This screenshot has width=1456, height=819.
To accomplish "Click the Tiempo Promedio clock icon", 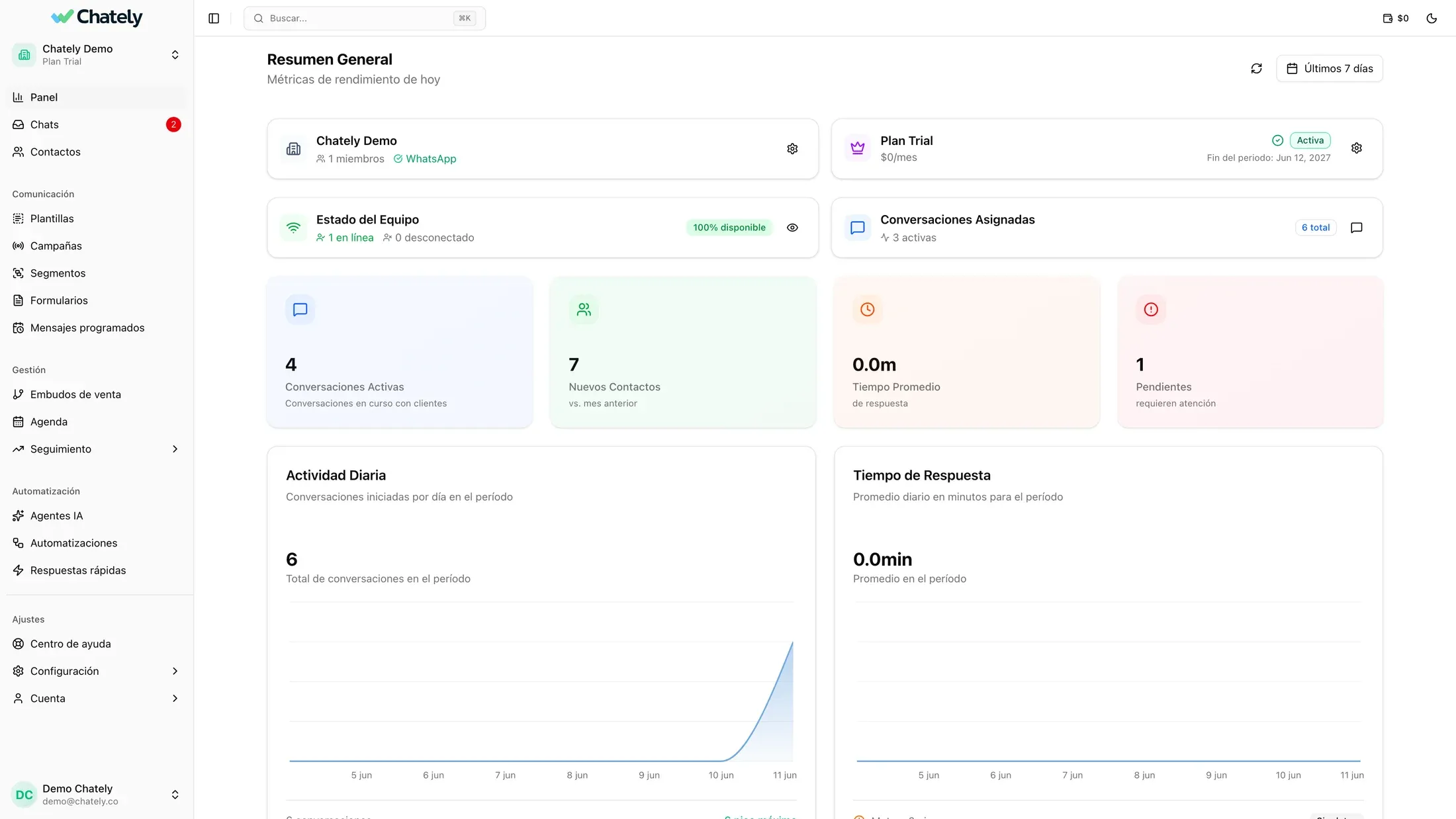I will click(867, 310).
